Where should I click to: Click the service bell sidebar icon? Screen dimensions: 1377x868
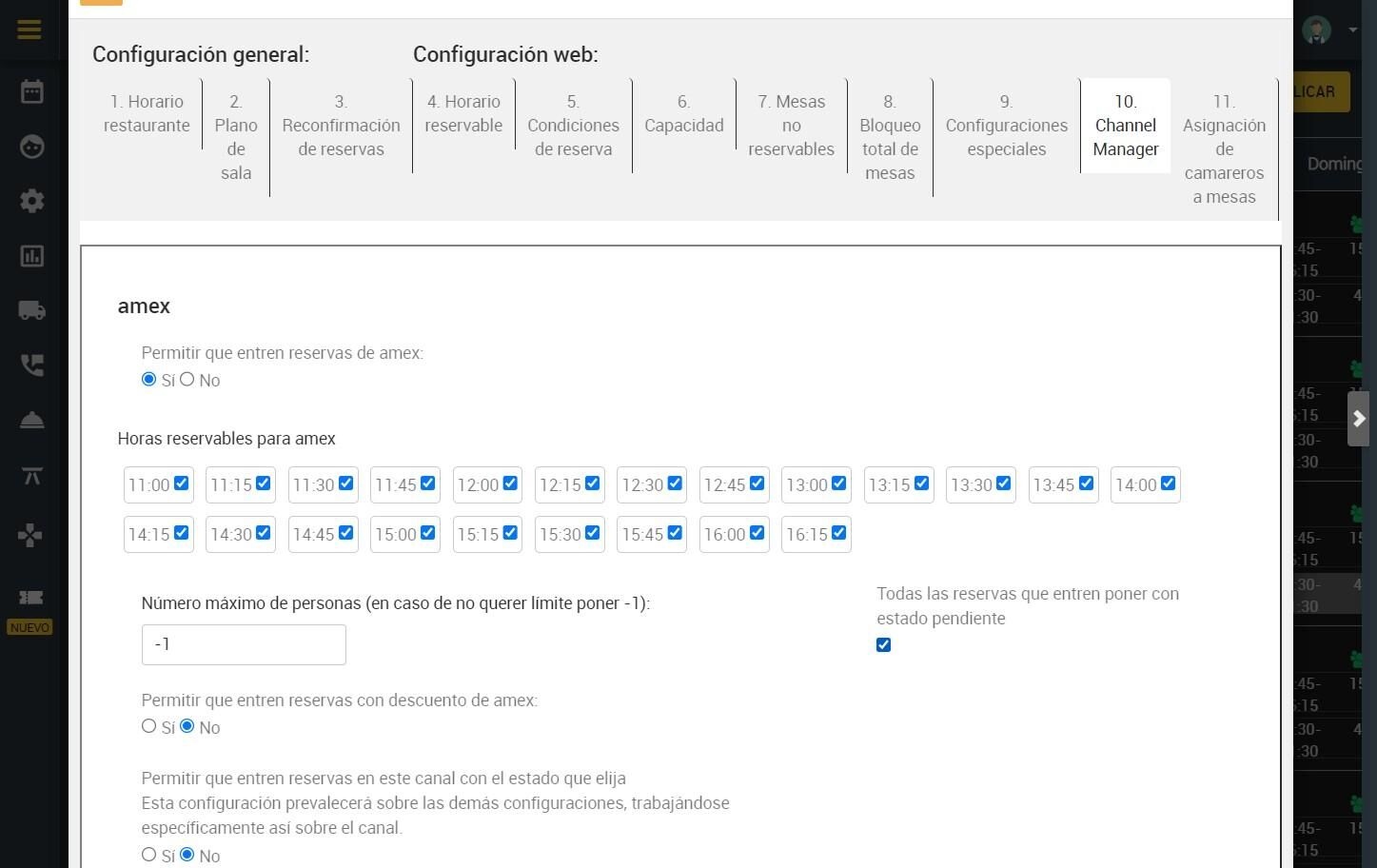(x=31, y=420)
